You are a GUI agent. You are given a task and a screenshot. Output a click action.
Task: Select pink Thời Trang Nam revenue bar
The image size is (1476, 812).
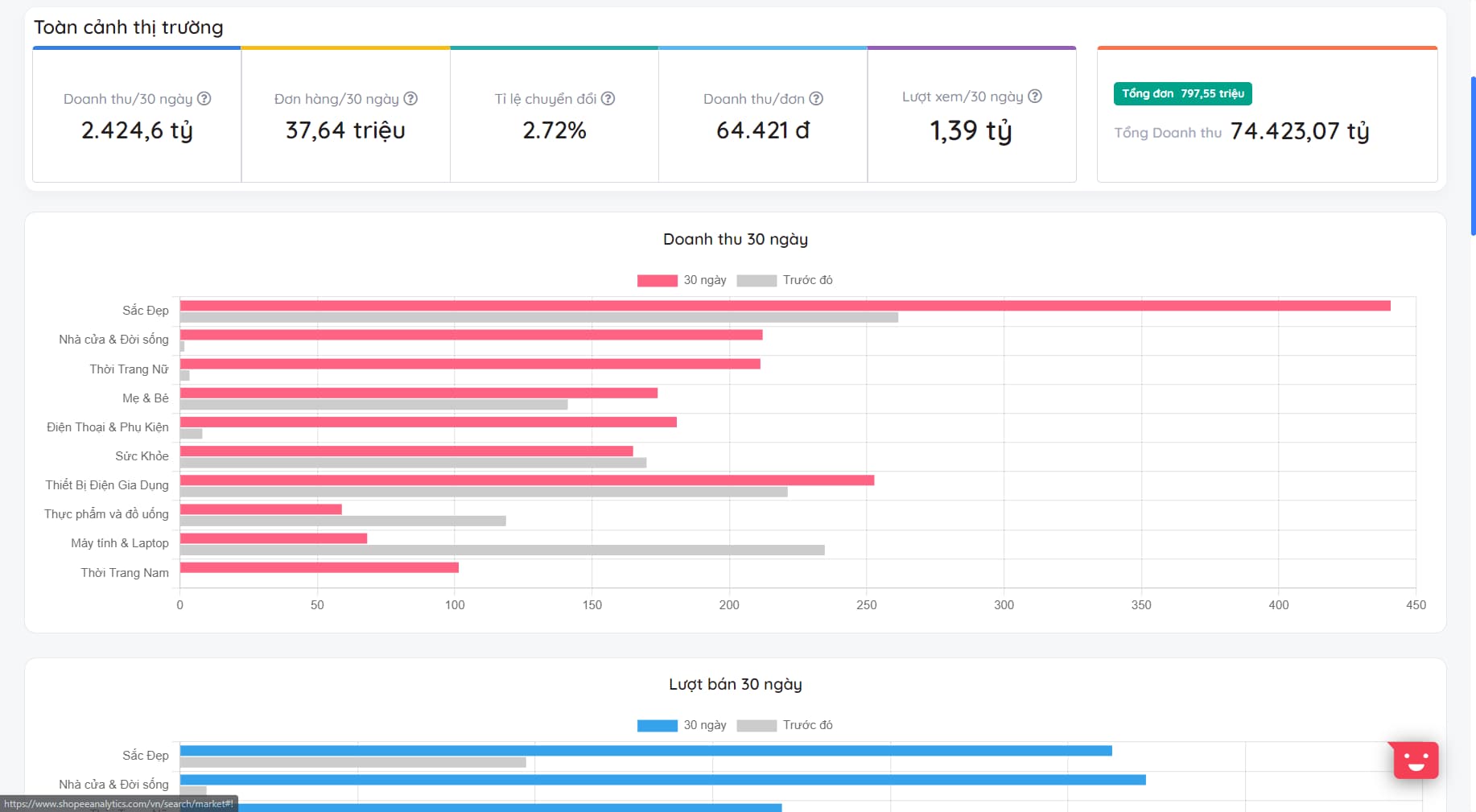(x=319, y=567)
